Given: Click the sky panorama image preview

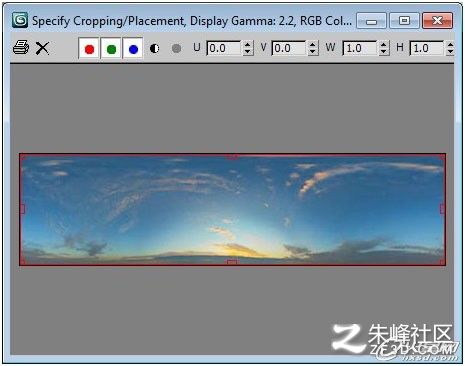Looking at the screenshot, I should tap(232, 209).
